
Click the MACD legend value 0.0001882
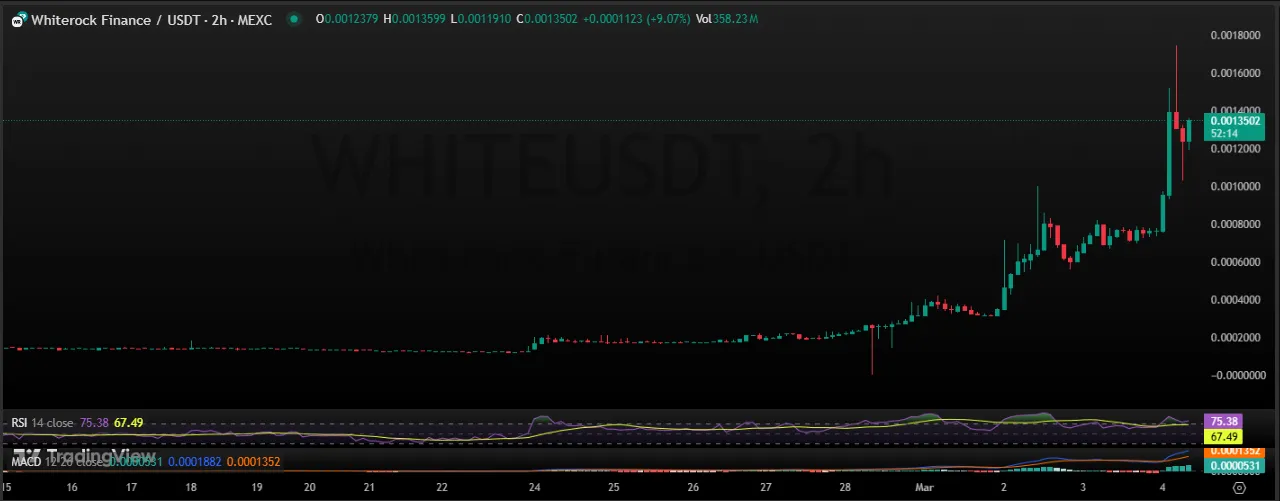(x=195, y=463)
